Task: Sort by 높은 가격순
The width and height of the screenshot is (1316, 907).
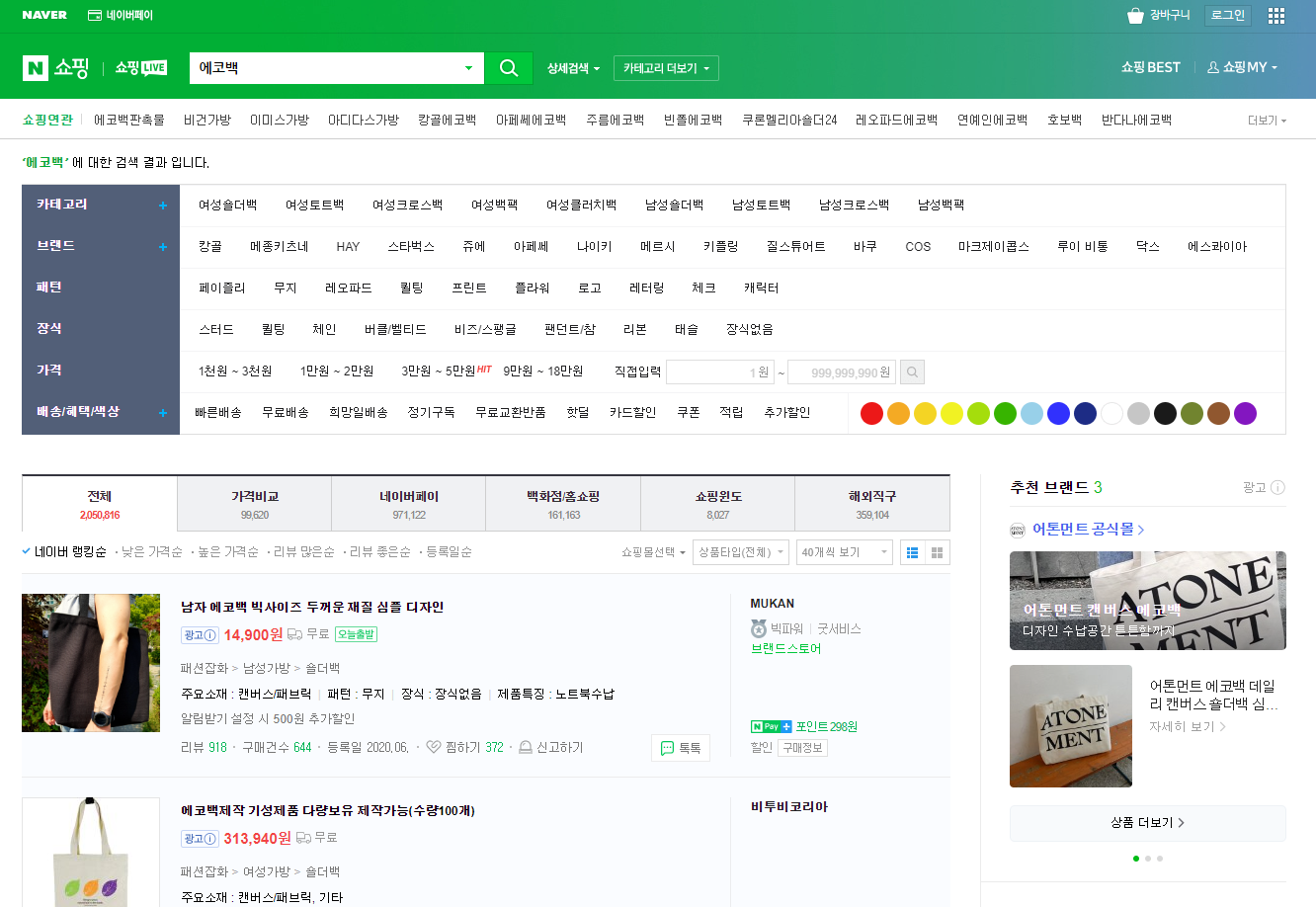Action: [x=227, y=552]
